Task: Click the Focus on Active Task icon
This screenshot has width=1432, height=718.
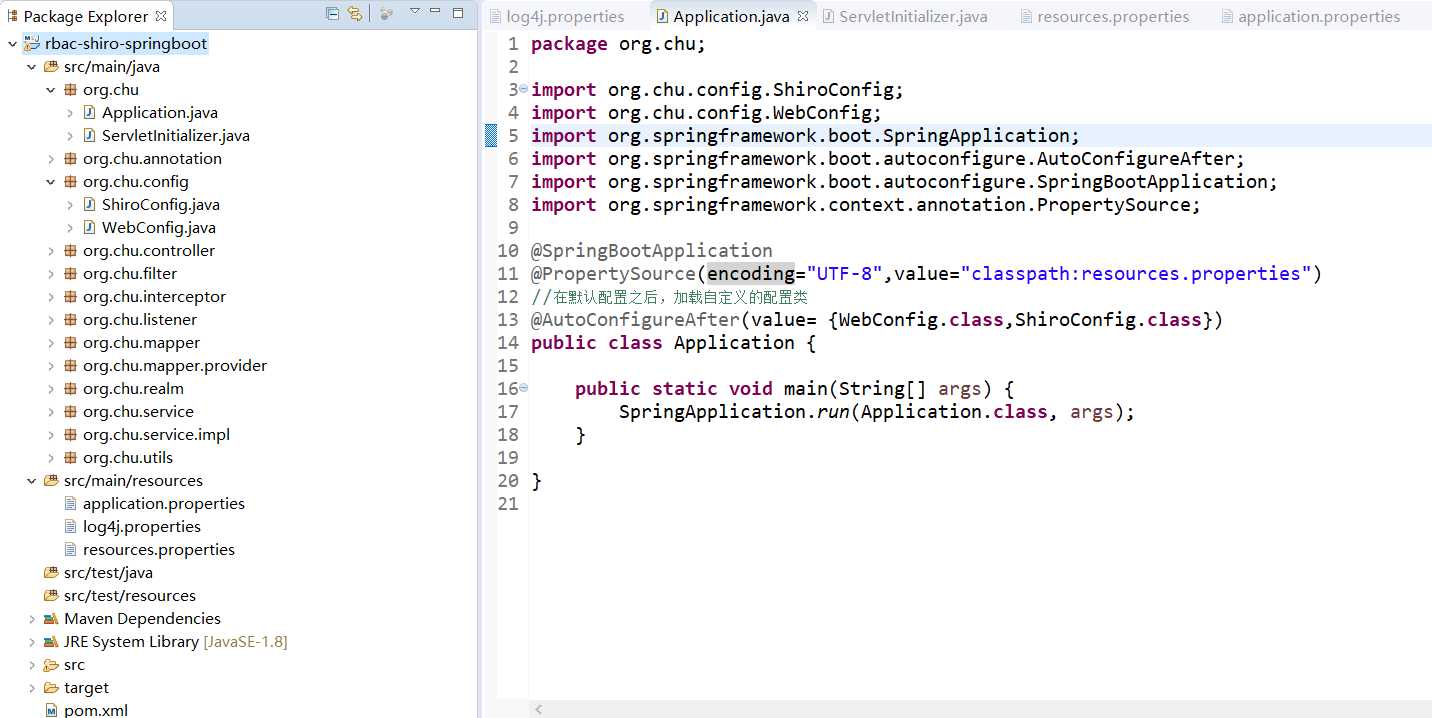Action: pyautogui.click(x=387, y=13)
